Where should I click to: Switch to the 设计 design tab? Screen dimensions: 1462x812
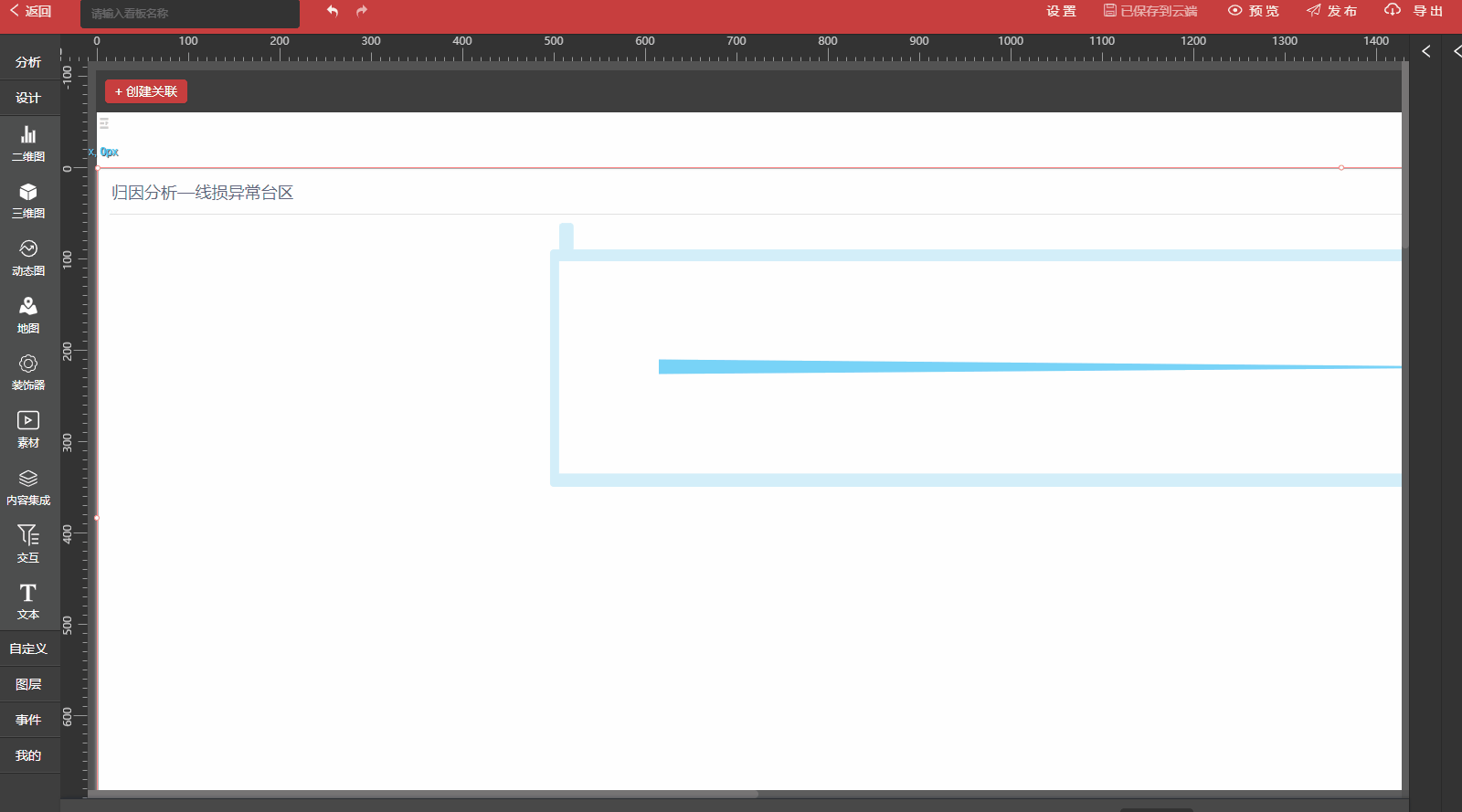click(28, 98)
